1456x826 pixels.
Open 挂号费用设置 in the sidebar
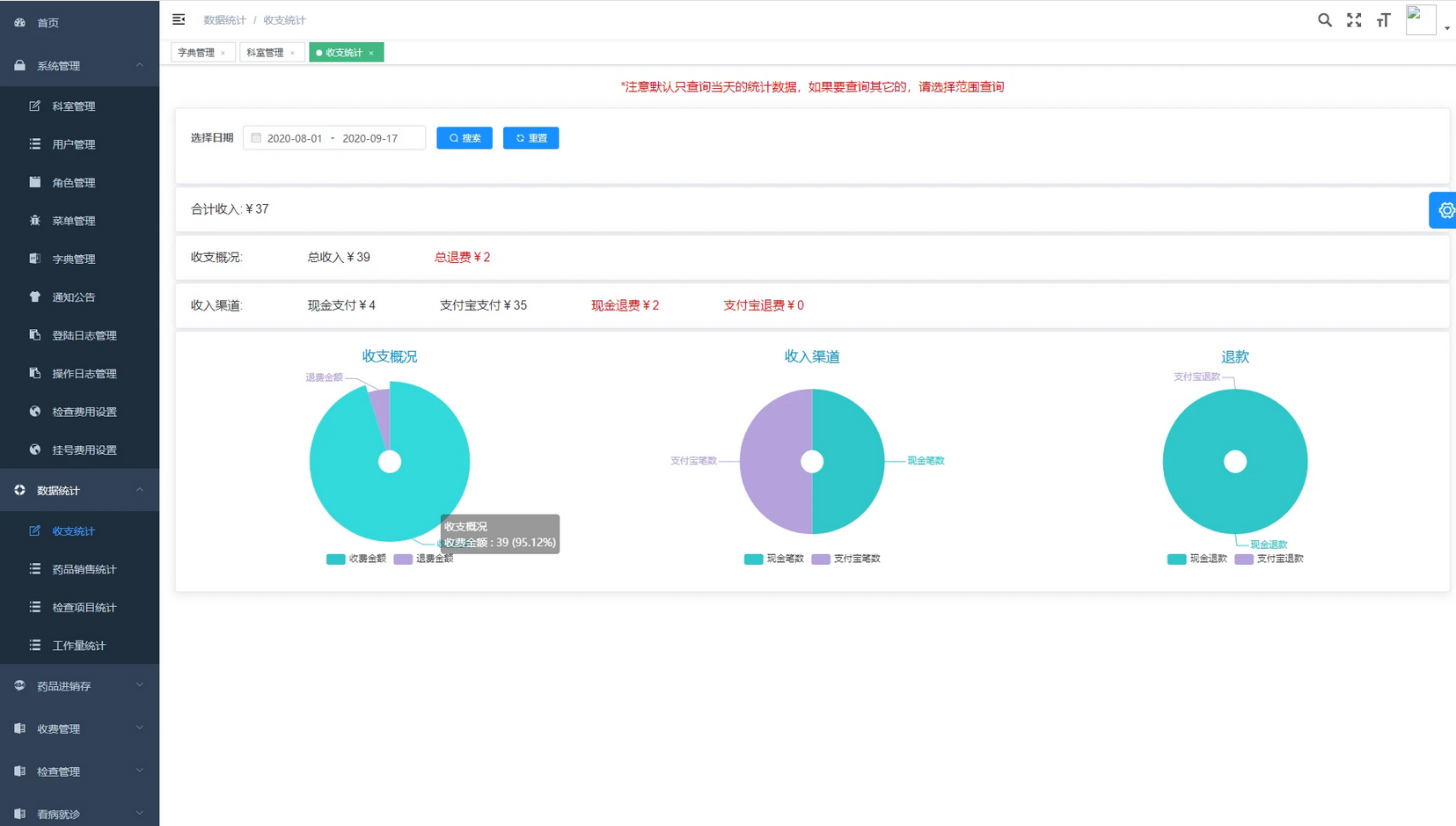(80, 450)
